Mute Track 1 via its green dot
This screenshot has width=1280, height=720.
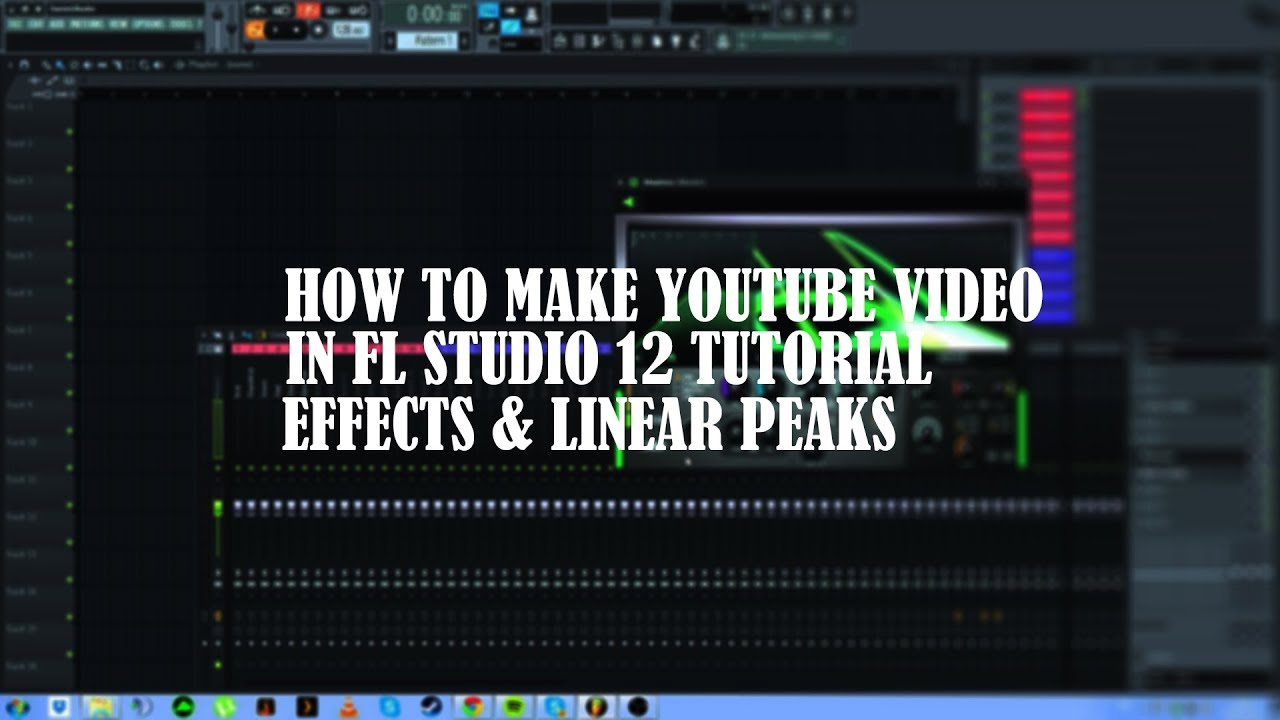tap(70, 131)
